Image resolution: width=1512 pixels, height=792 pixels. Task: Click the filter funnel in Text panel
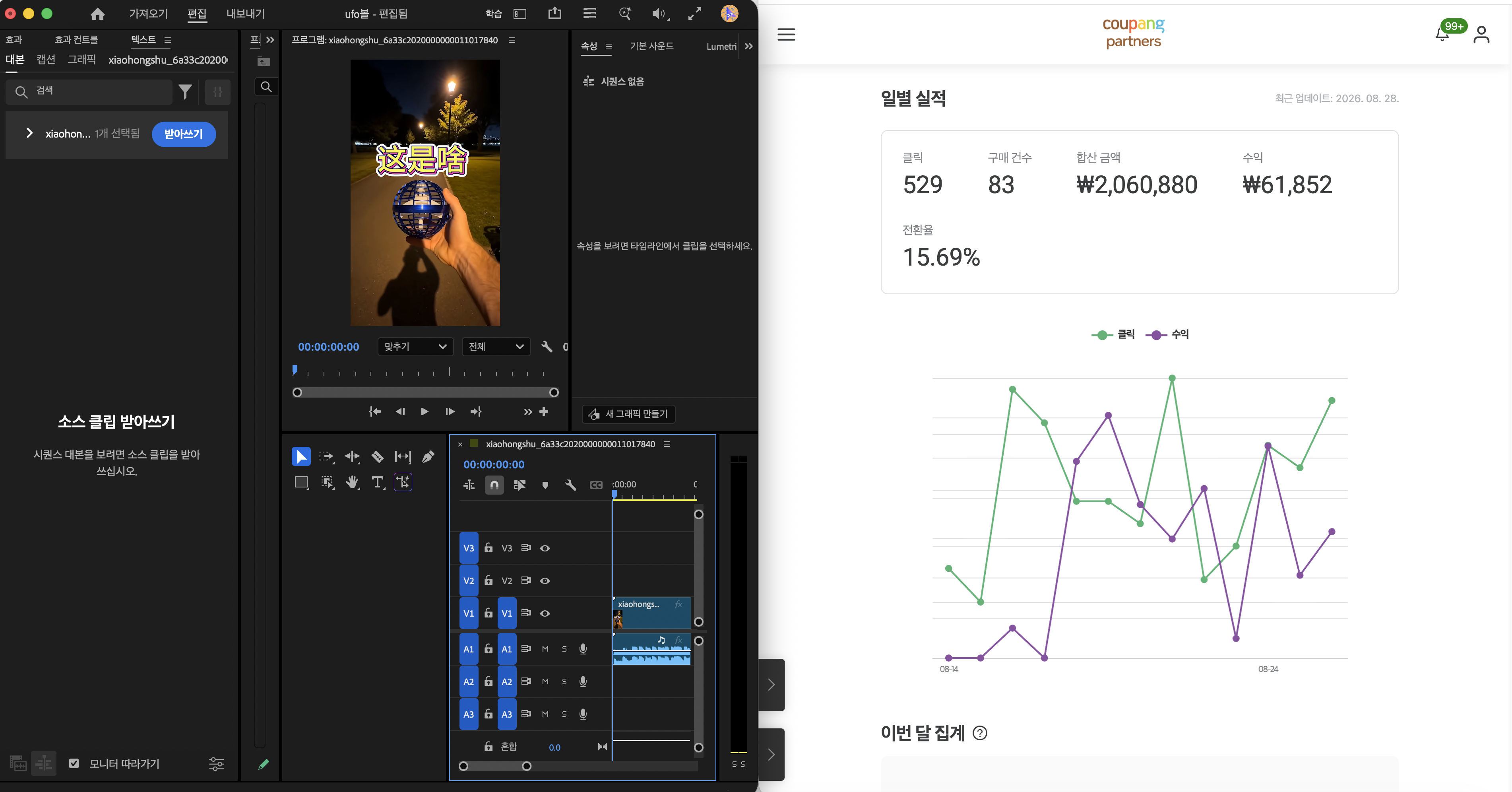point(185,91)
